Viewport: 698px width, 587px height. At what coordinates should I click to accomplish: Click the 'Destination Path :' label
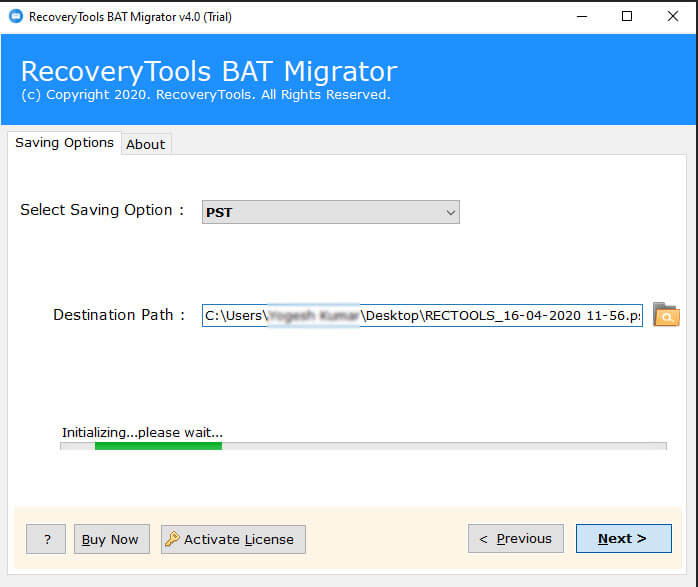point(119,315)
